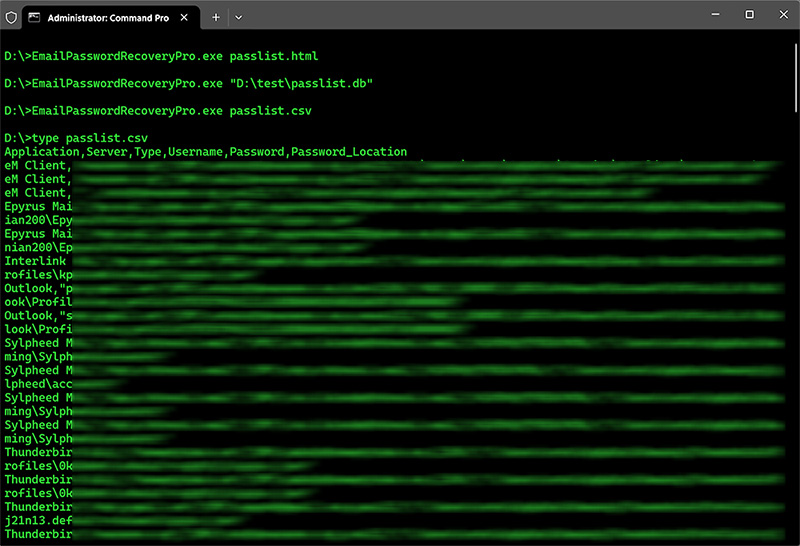Expand the new tab profile dropdown chevron
This screenshot has width=800, height=546.
tap(238, 17)
